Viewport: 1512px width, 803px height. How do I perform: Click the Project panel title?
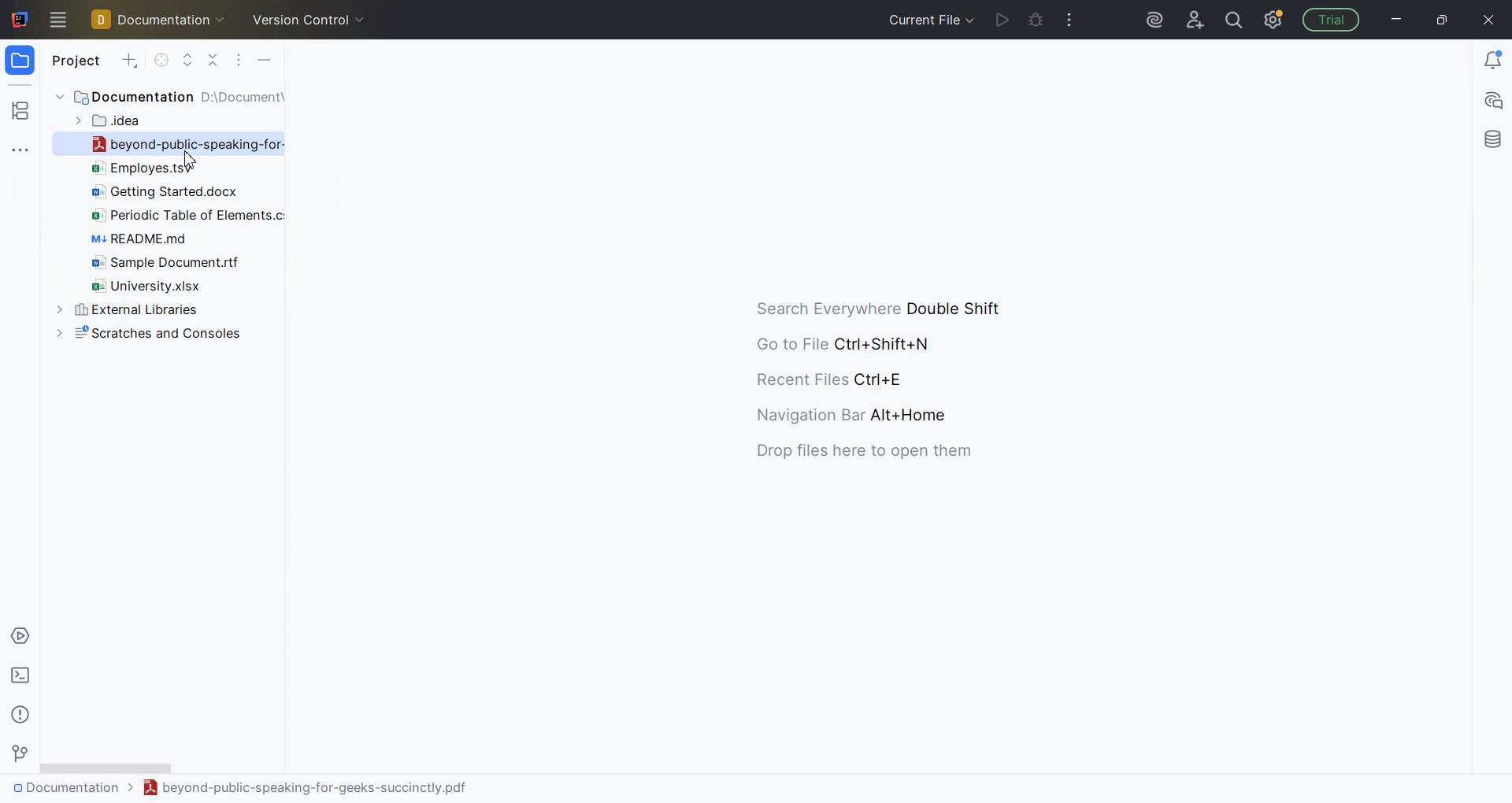[x=77, y=61]
